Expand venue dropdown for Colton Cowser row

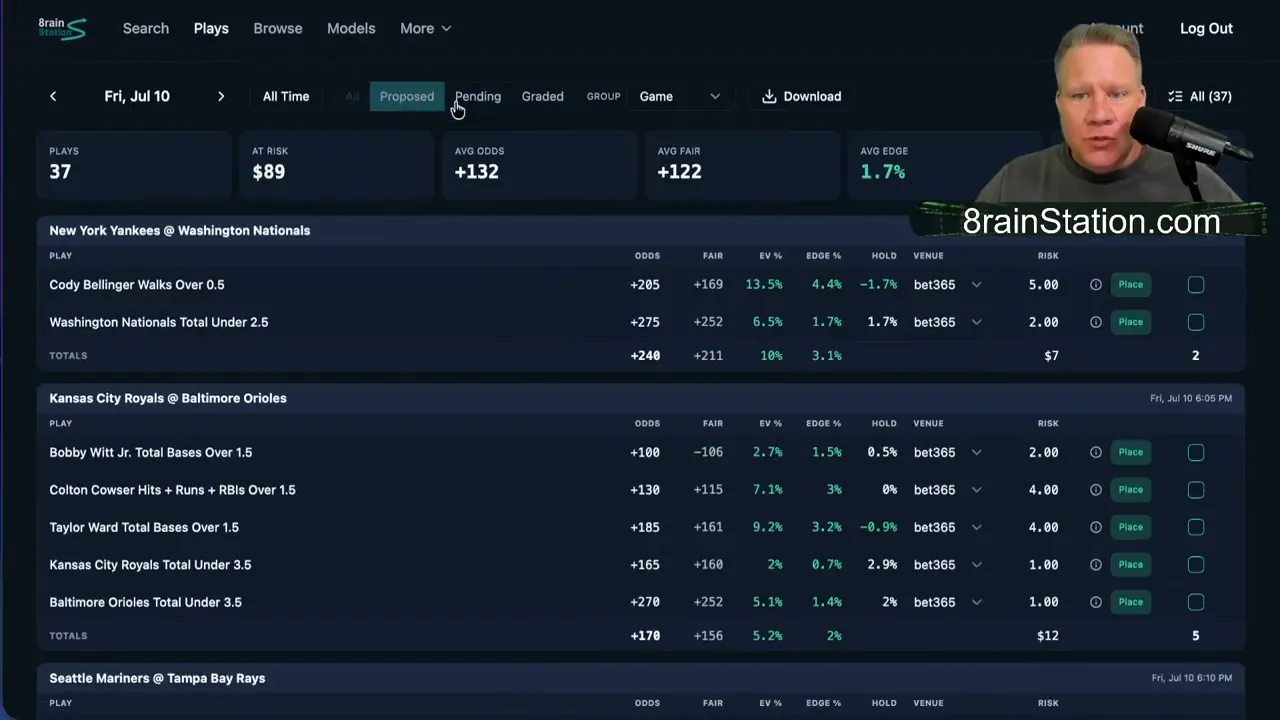[x=976, y=490]
